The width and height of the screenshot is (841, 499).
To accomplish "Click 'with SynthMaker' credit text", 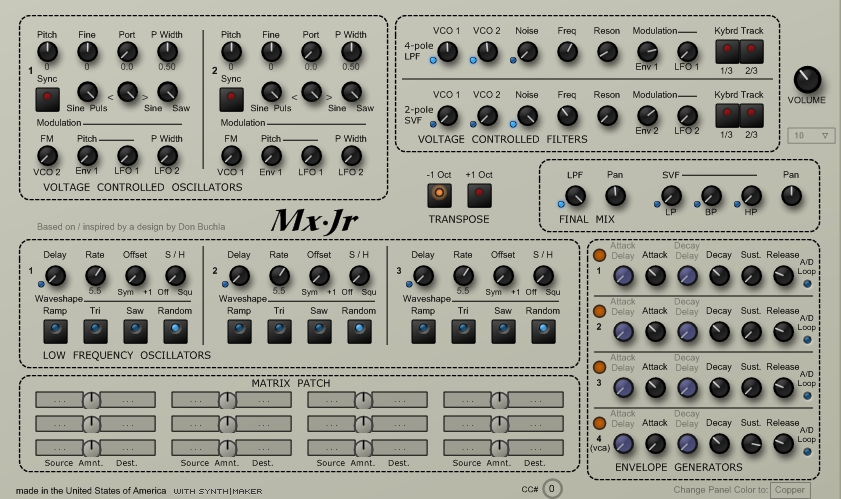I will [x=218, y=491].
